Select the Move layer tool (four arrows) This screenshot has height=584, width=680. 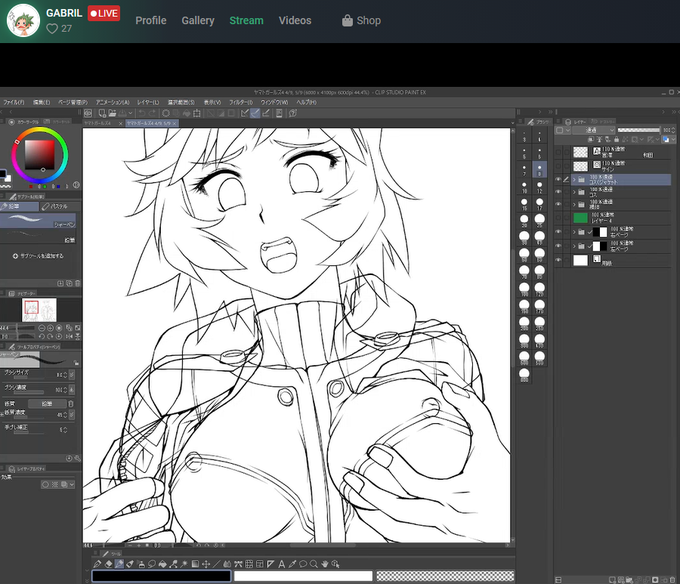[x=206, y=564]
